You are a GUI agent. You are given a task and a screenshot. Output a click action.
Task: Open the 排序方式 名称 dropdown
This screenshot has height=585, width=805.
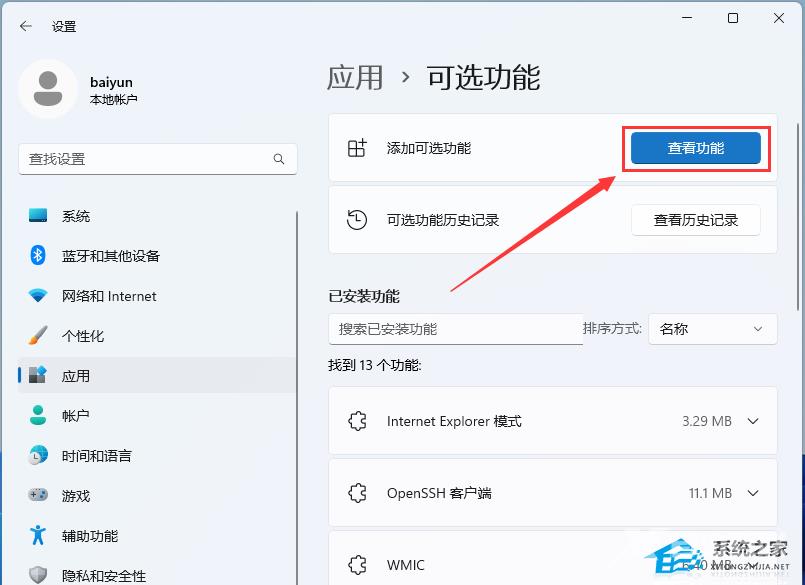[713, 329]
